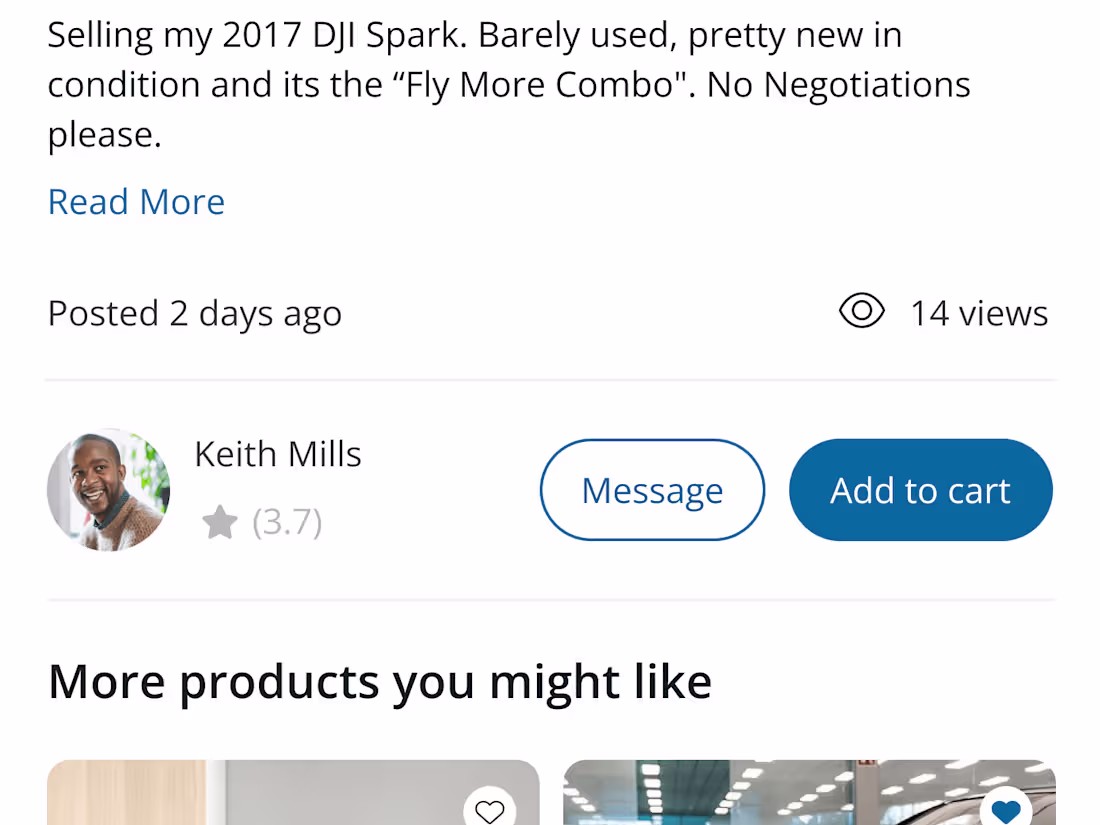Add the DJI Spark to cart
This screenshot has height=825, width=1100.
click(920, 490)
